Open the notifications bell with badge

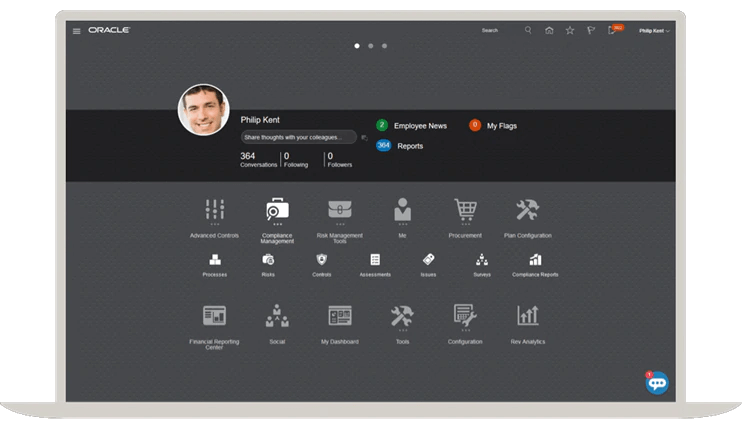[x=612, y=31]
